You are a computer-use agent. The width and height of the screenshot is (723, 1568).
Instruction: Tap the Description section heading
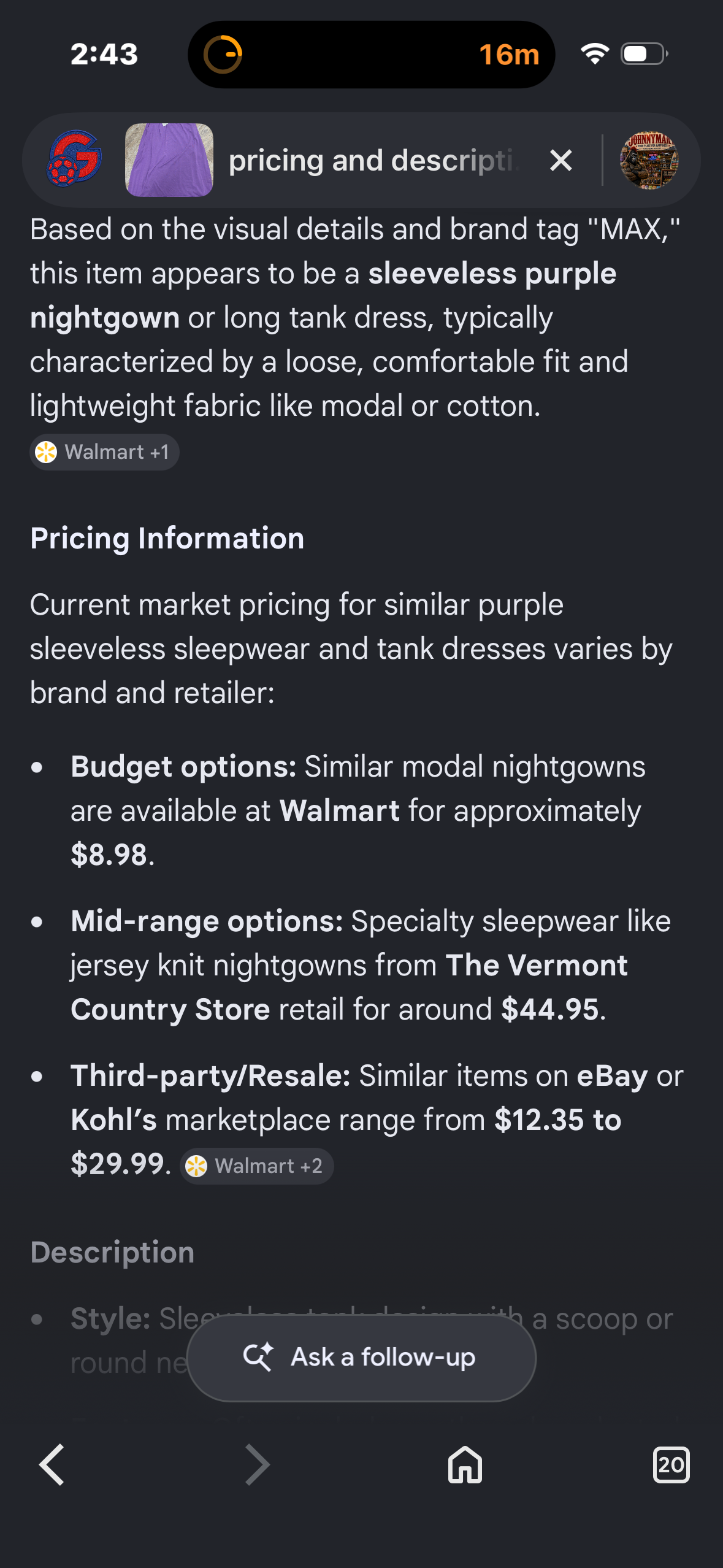point(112,1252)
